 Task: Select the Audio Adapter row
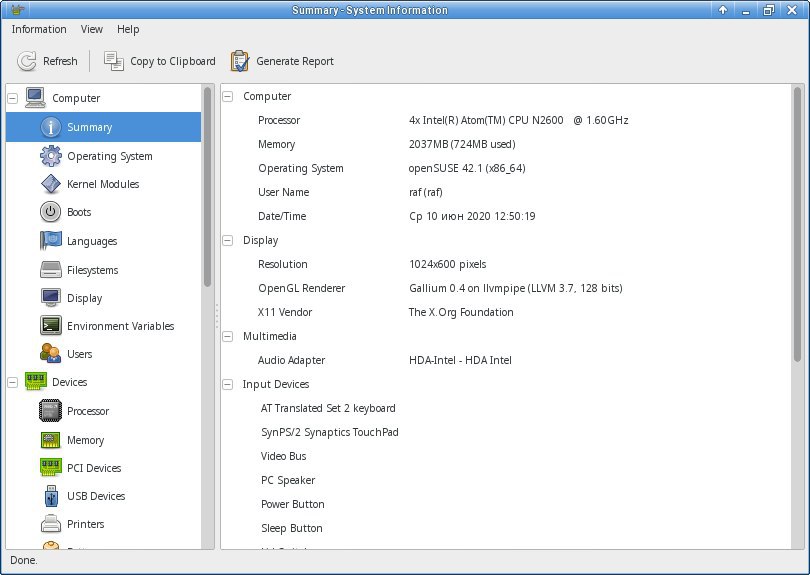tap(506, 361)
